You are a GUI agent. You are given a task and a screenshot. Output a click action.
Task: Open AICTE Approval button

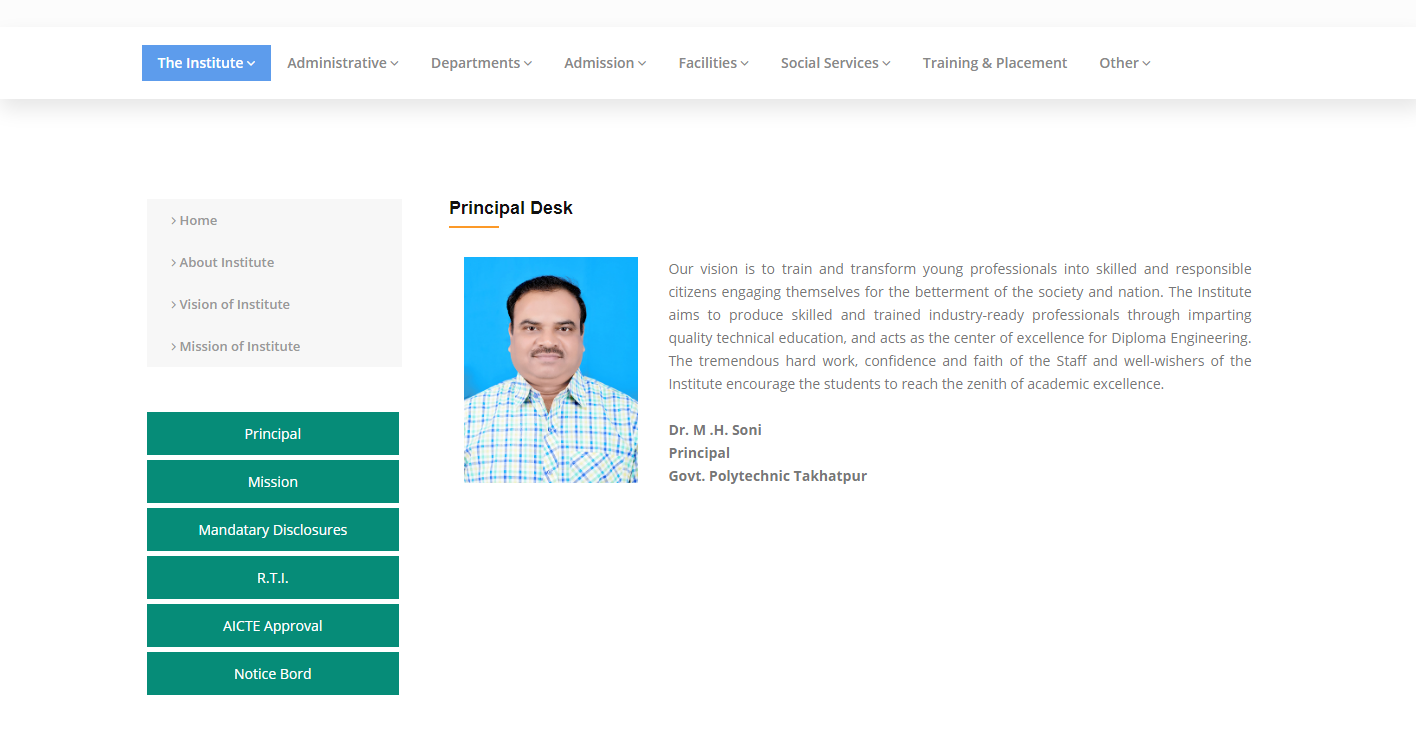coord(273,626)
